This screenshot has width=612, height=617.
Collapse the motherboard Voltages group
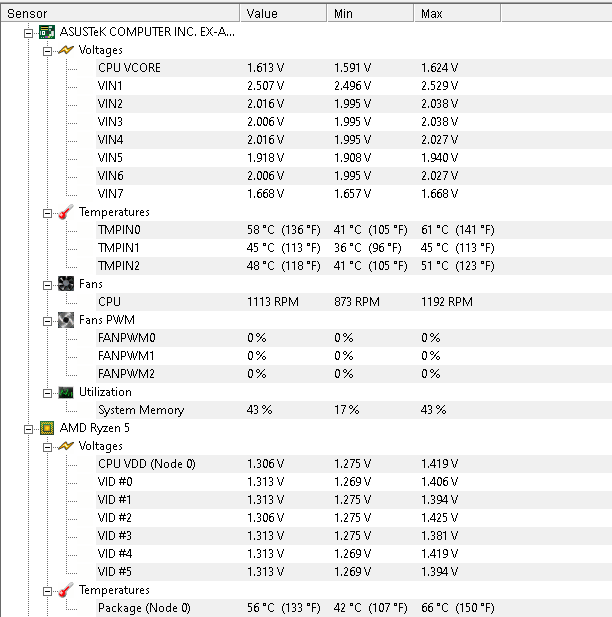[x=47, y=51]
